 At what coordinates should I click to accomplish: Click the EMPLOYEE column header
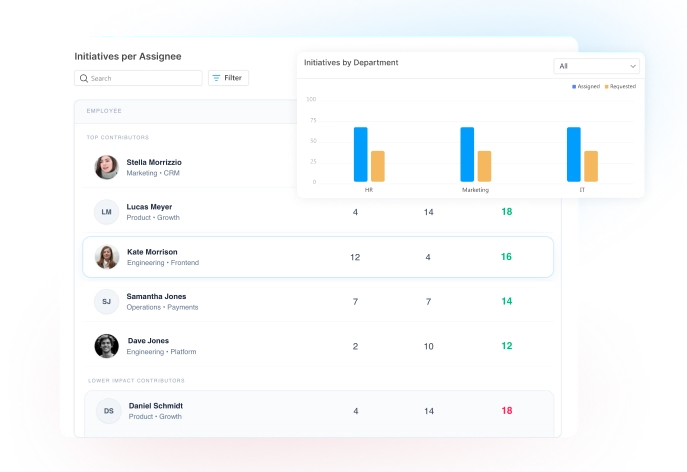click(104, 110)
